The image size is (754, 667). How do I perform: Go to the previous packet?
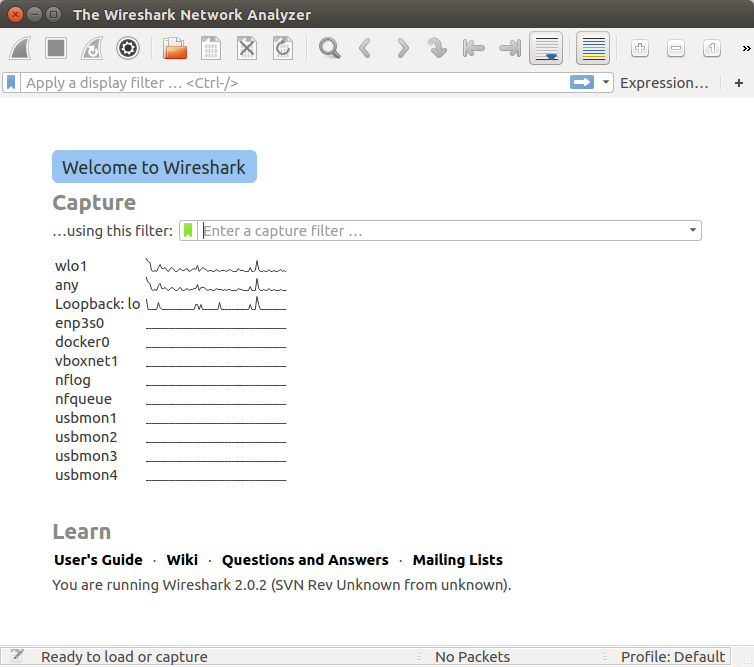coord(365,48)
